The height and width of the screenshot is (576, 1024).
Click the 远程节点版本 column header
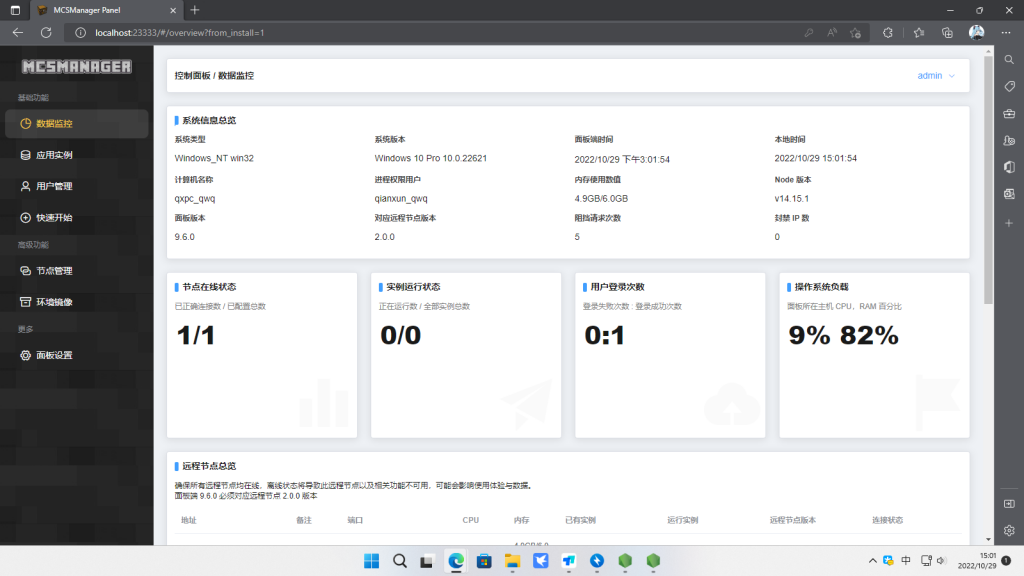[792, 520]
